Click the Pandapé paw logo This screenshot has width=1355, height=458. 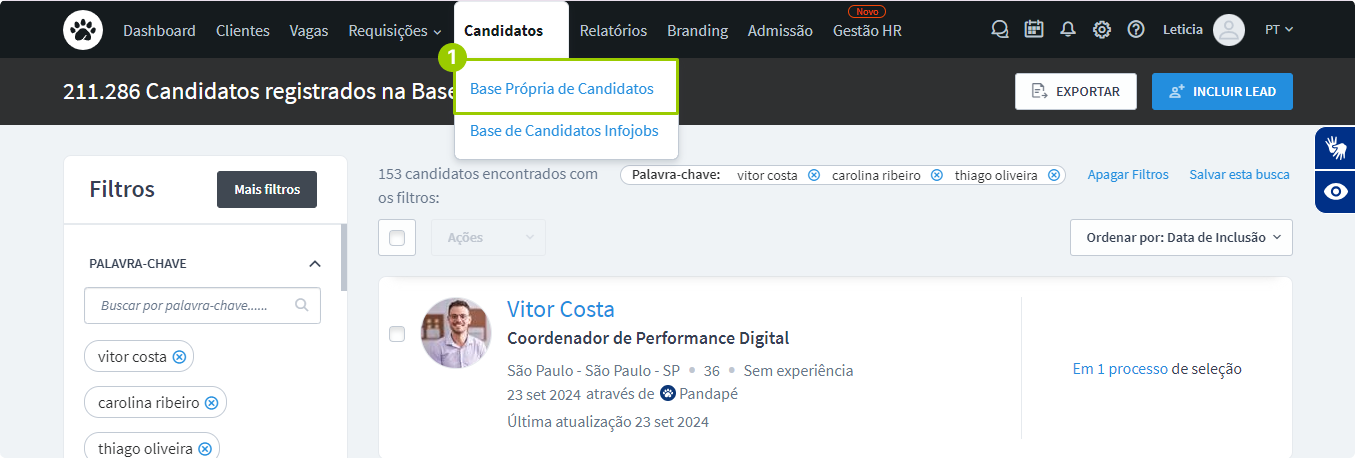click(x=83, y=30)
